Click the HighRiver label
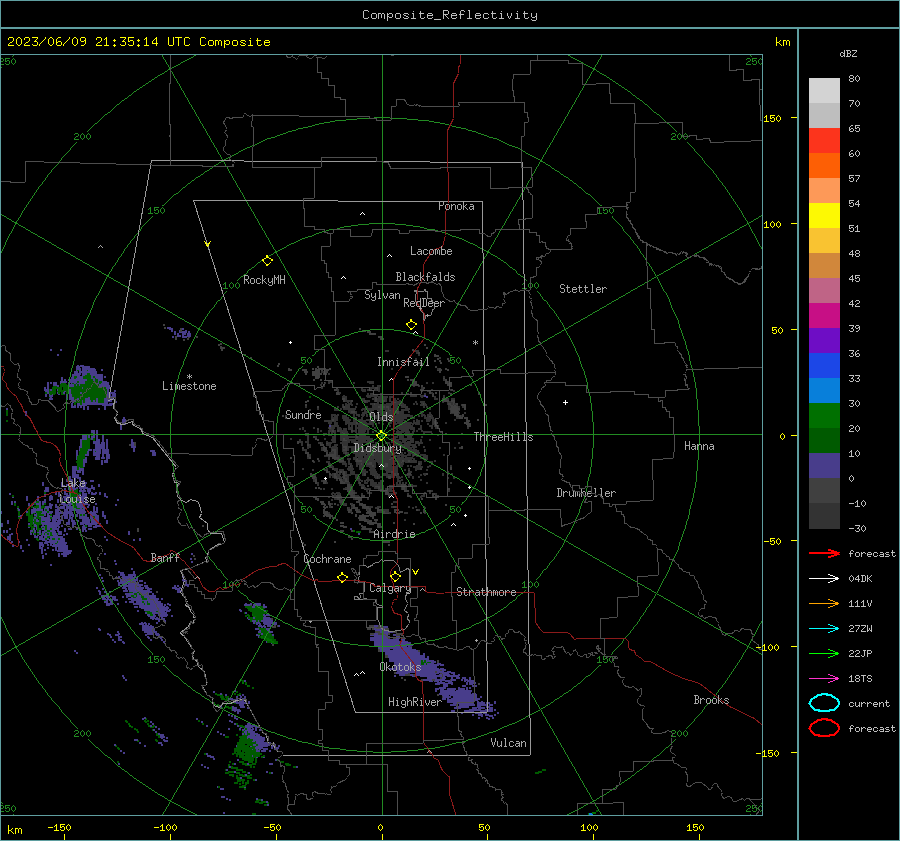 pyautogui.click(x=414, y=702)
